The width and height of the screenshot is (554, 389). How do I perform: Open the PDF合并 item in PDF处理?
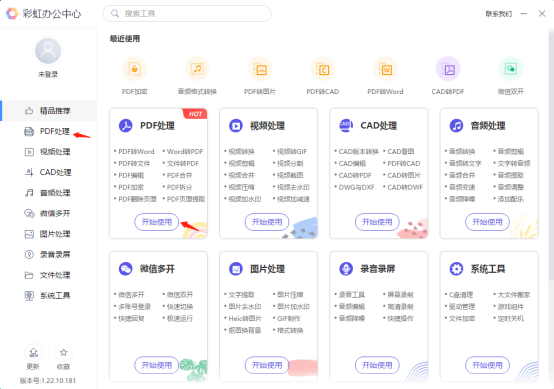tap(179, 175)
